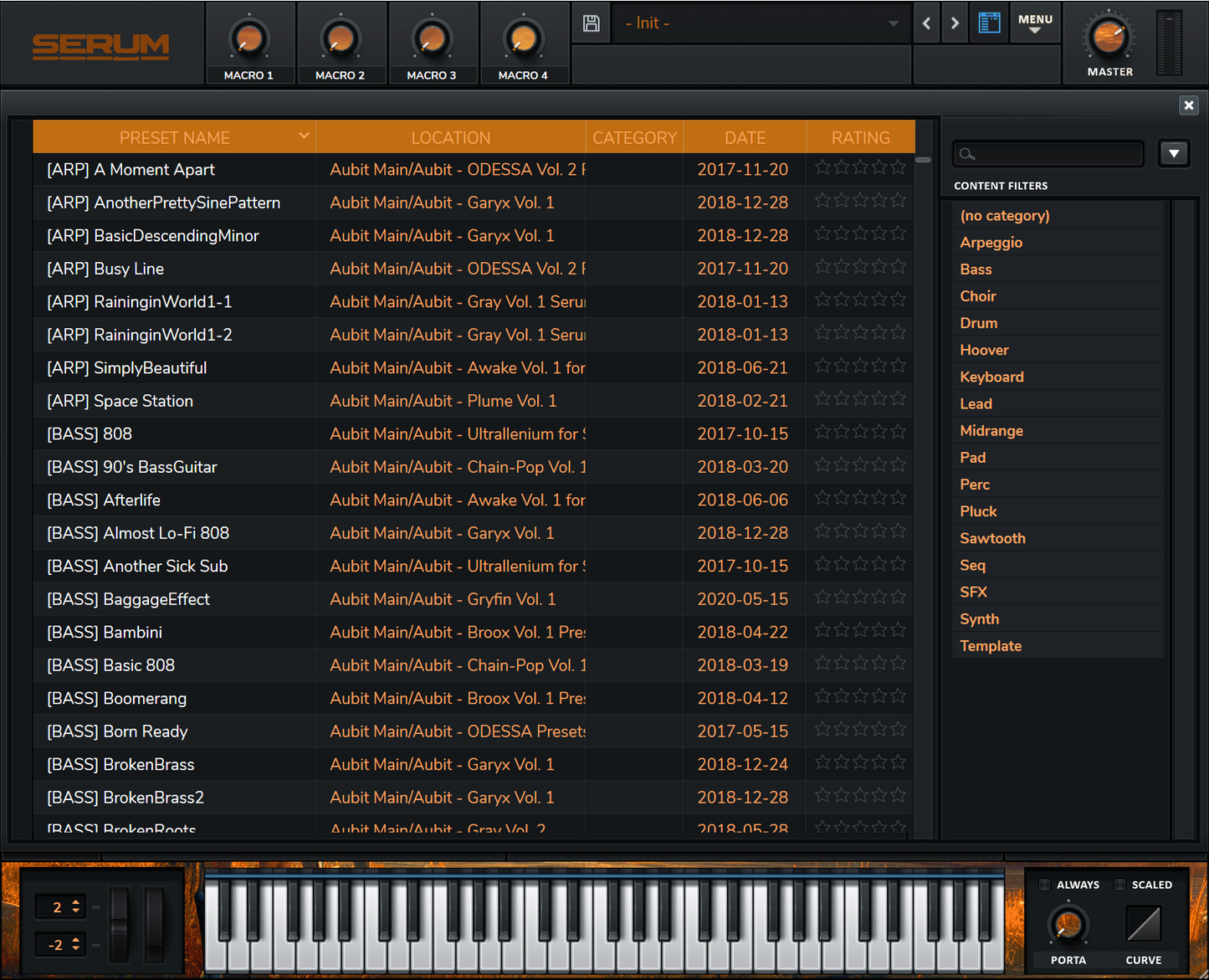The height and width of the screenshot is (980, 1209).
Task: Filter by (no category)
Action: 1058,215
